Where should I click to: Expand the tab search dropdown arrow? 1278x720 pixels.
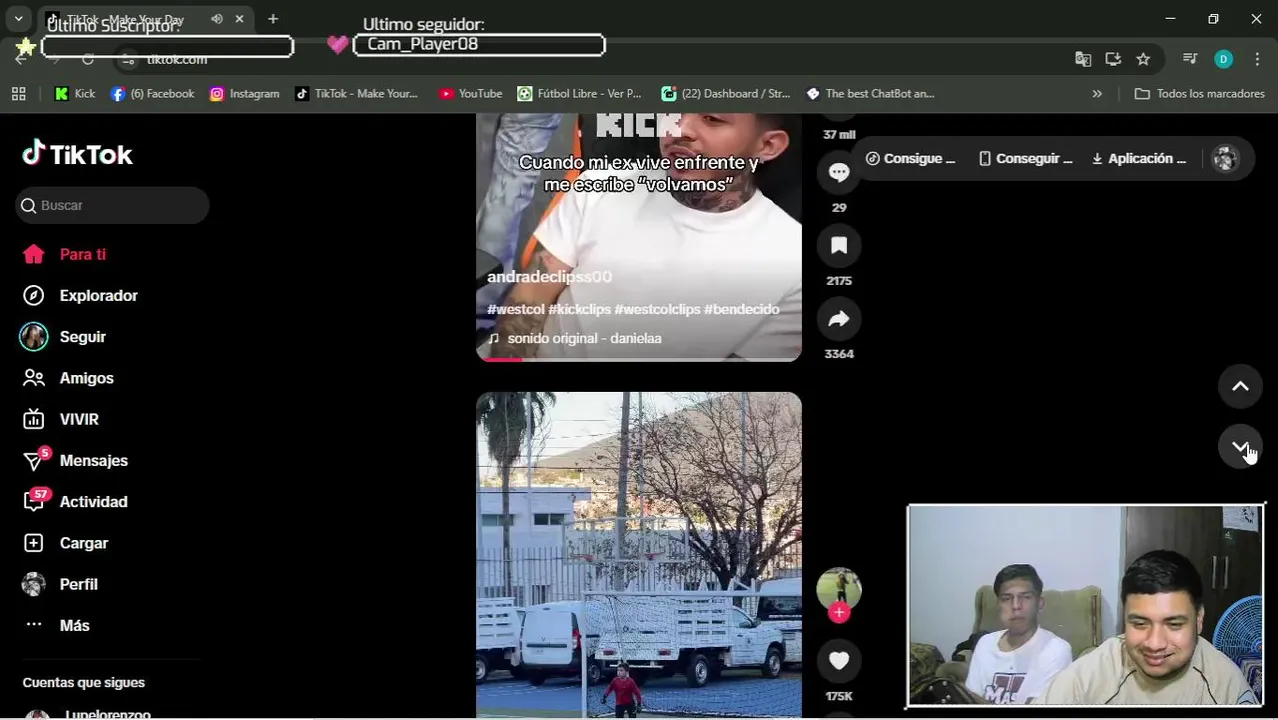[18, 19]
